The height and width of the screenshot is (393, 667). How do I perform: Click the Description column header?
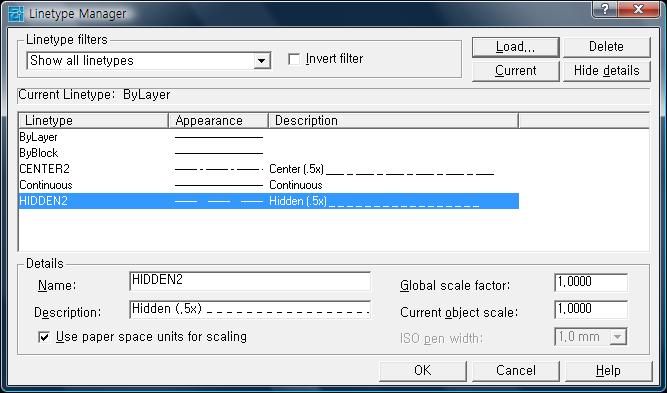[393, 121]
